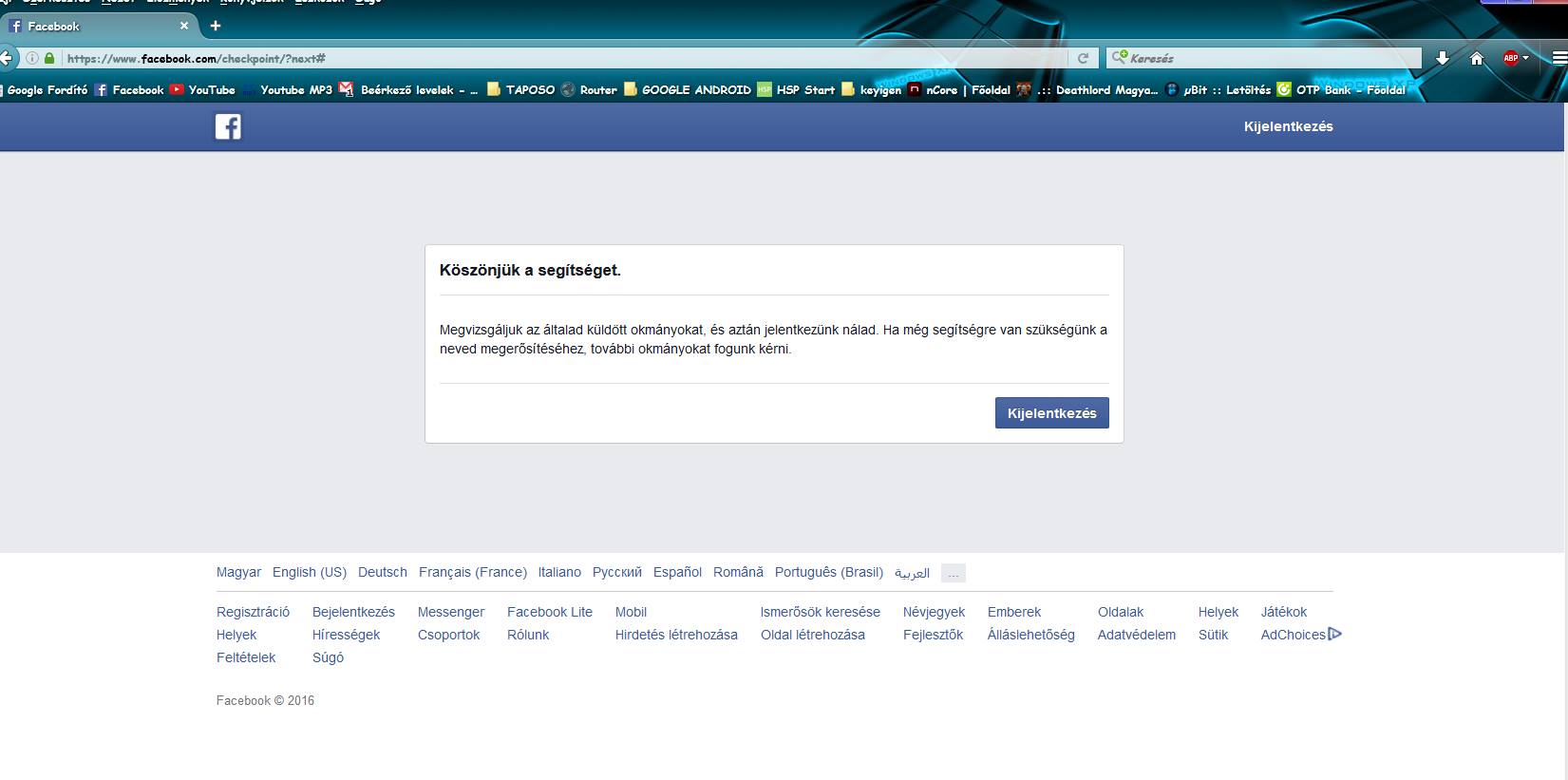Click the Facebook logo in the blue header
The width and height of the screenshot is (1568, 780).
pyautogui.click(x=228, y=126)
